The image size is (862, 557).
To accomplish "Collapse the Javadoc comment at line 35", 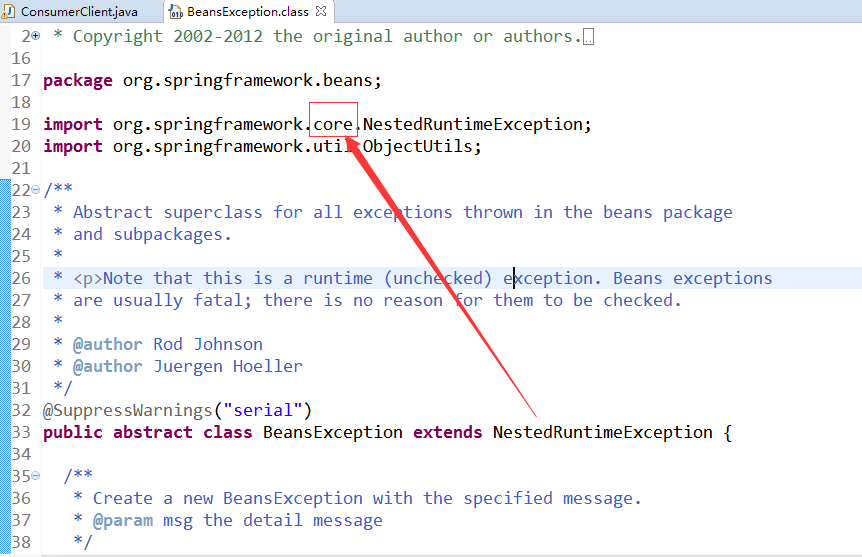I will 36,476.
